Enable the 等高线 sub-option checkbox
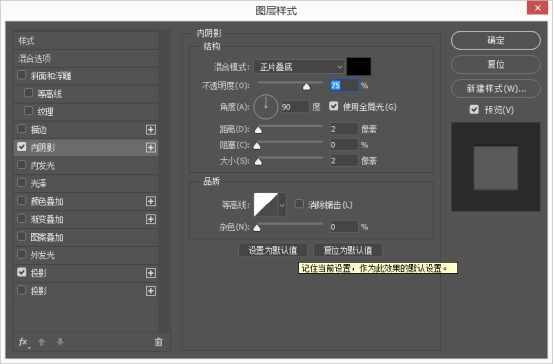This screenshot has width=554, height=364. pos(28,93)
